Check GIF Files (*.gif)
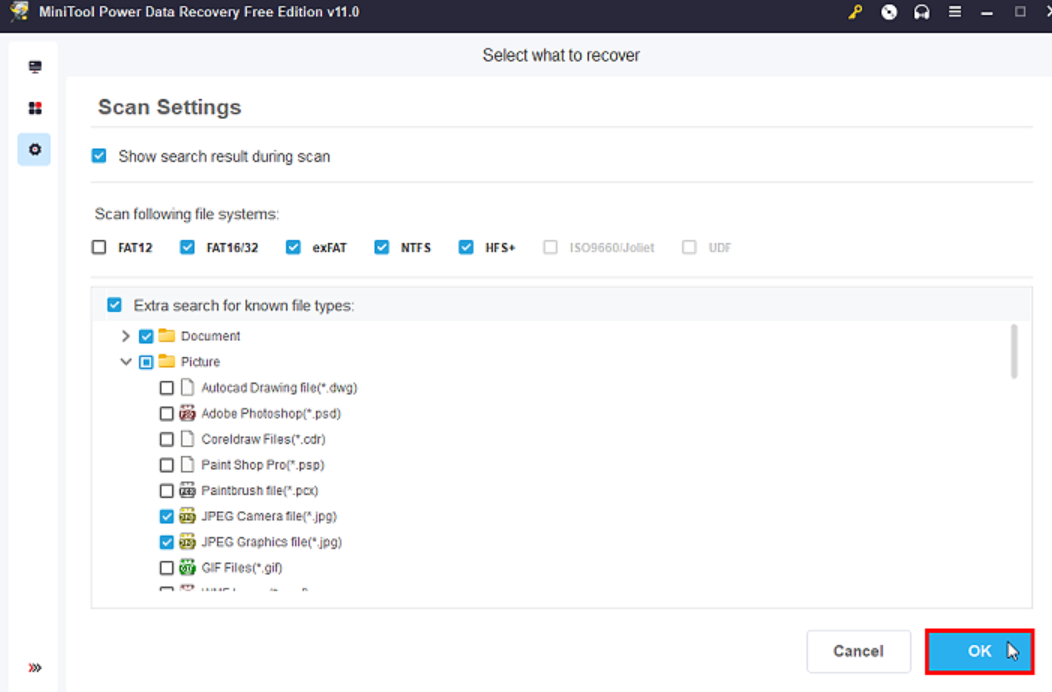Viewport: 1052px width, 692px height. point(166,568)
